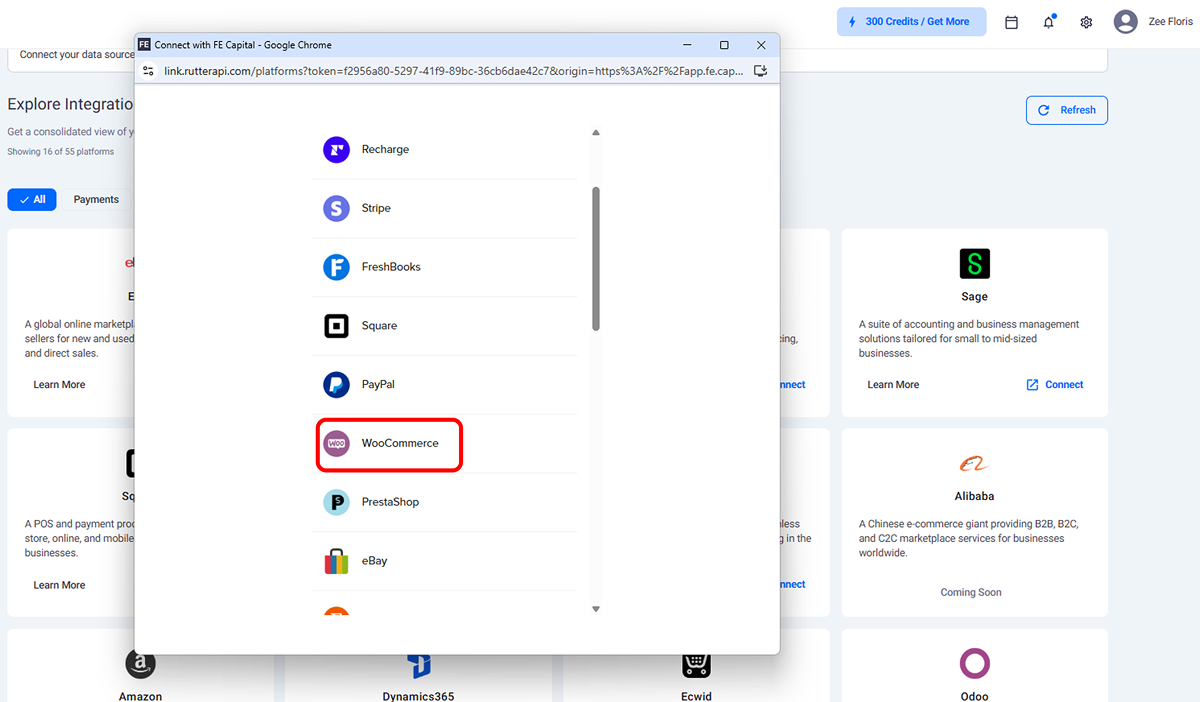Click the external-link icon beside Sage Connect
This screenshot has width=1200, height=702.
pyautogui.click(x=1032, y=385)
